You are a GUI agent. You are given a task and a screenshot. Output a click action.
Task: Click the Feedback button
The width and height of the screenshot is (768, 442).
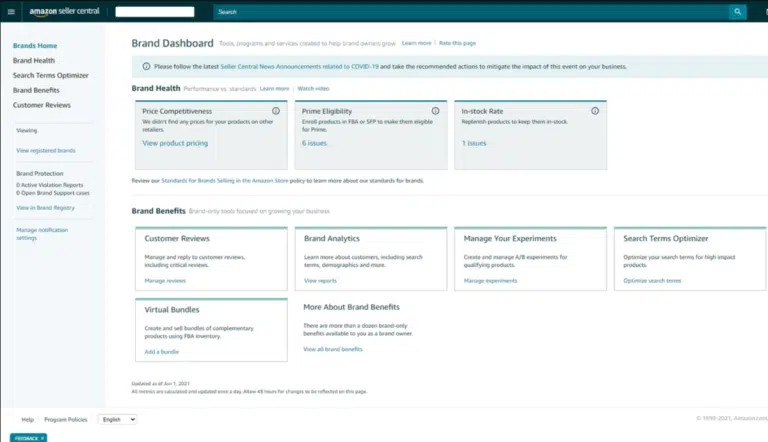[26, 438]
